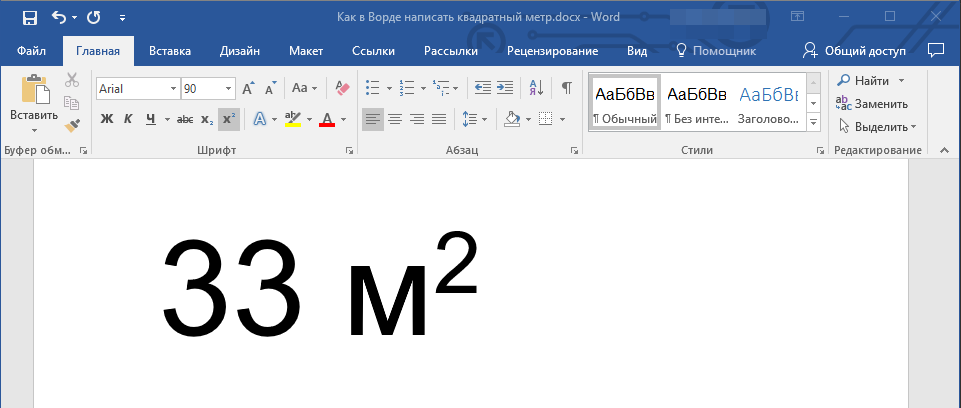The height and width of the screenshot is (408, 961).
Task: Toggle superscript formatting button
Action: tap(228, 120)
